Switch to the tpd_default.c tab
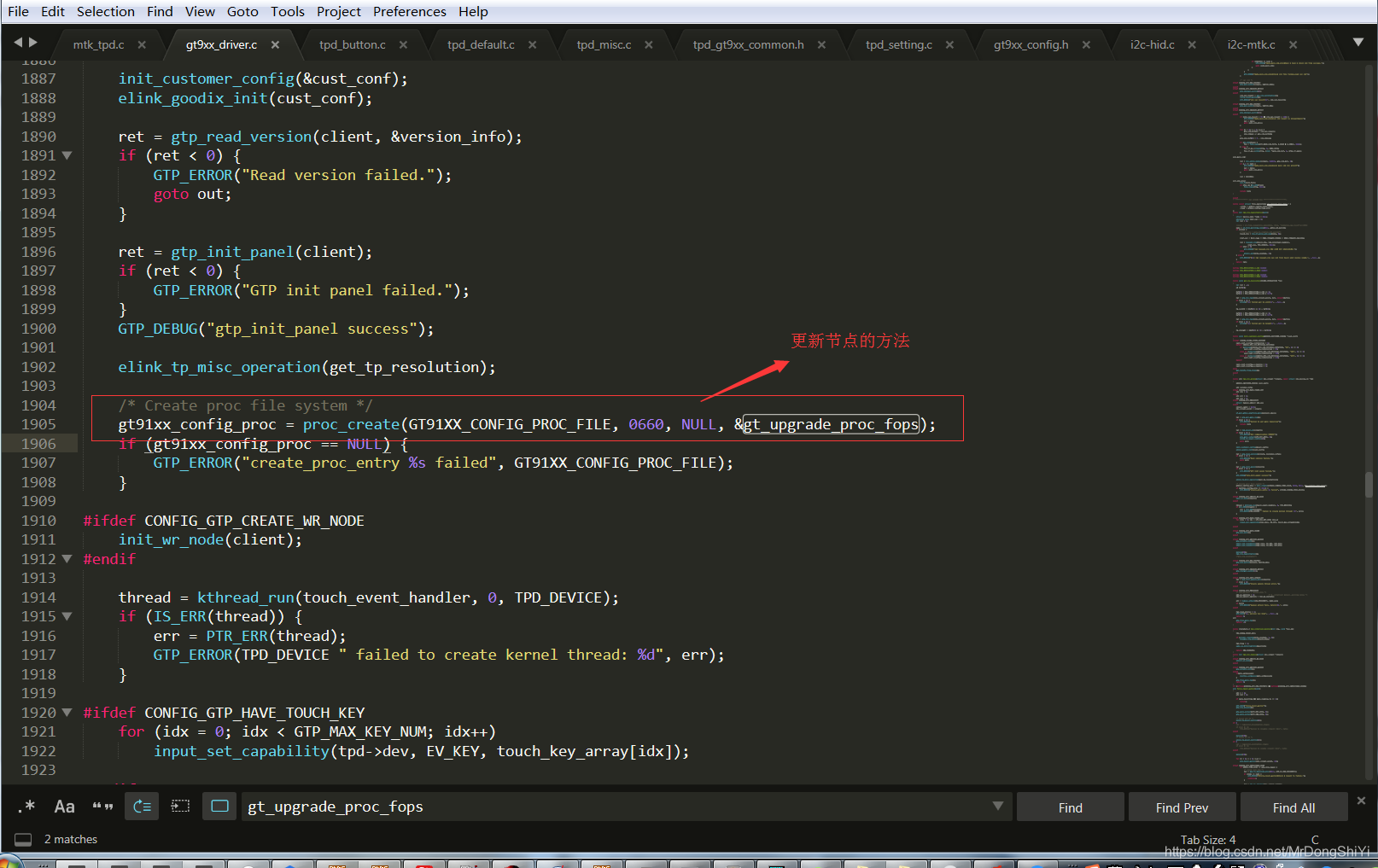Viewport: 1378px width, 868px height. [x=481, y=44]
